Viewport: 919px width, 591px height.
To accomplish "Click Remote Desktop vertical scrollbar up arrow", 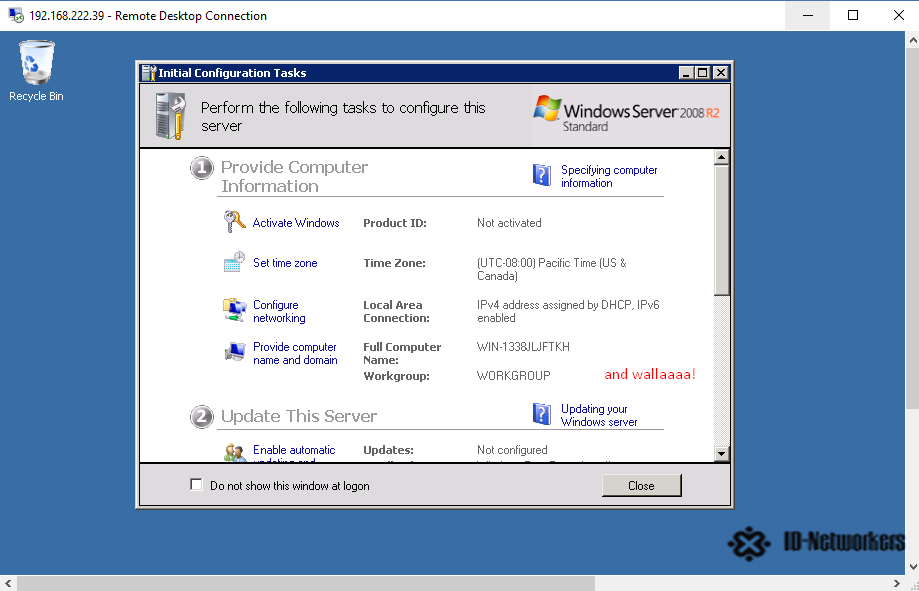I will 913,40.
